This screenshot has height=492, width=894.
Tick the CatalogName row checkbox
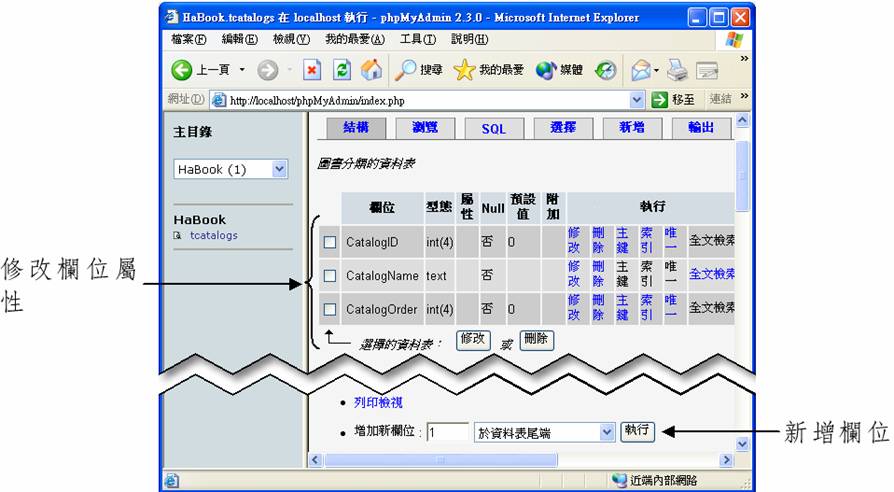(330, 276)
